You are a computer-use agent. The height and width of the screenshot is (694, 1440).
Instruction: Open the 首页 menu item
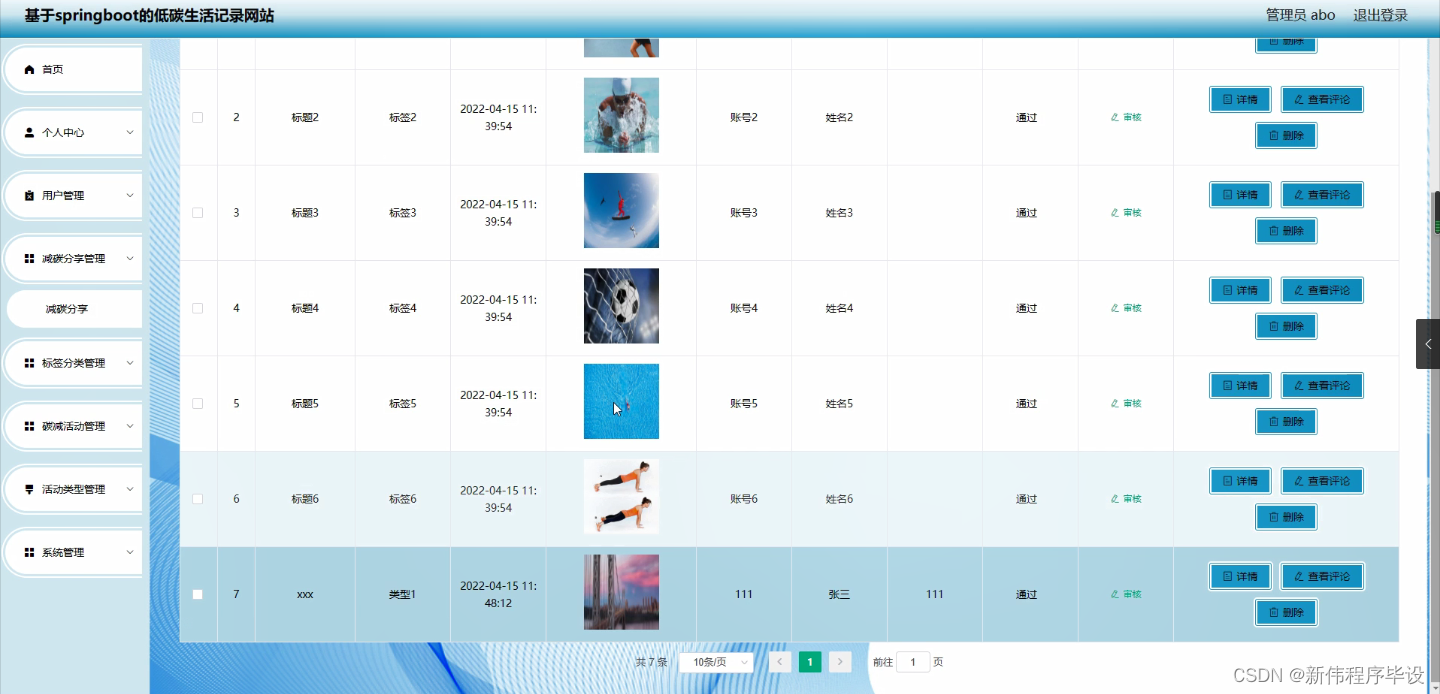click(x=72, y=70)
